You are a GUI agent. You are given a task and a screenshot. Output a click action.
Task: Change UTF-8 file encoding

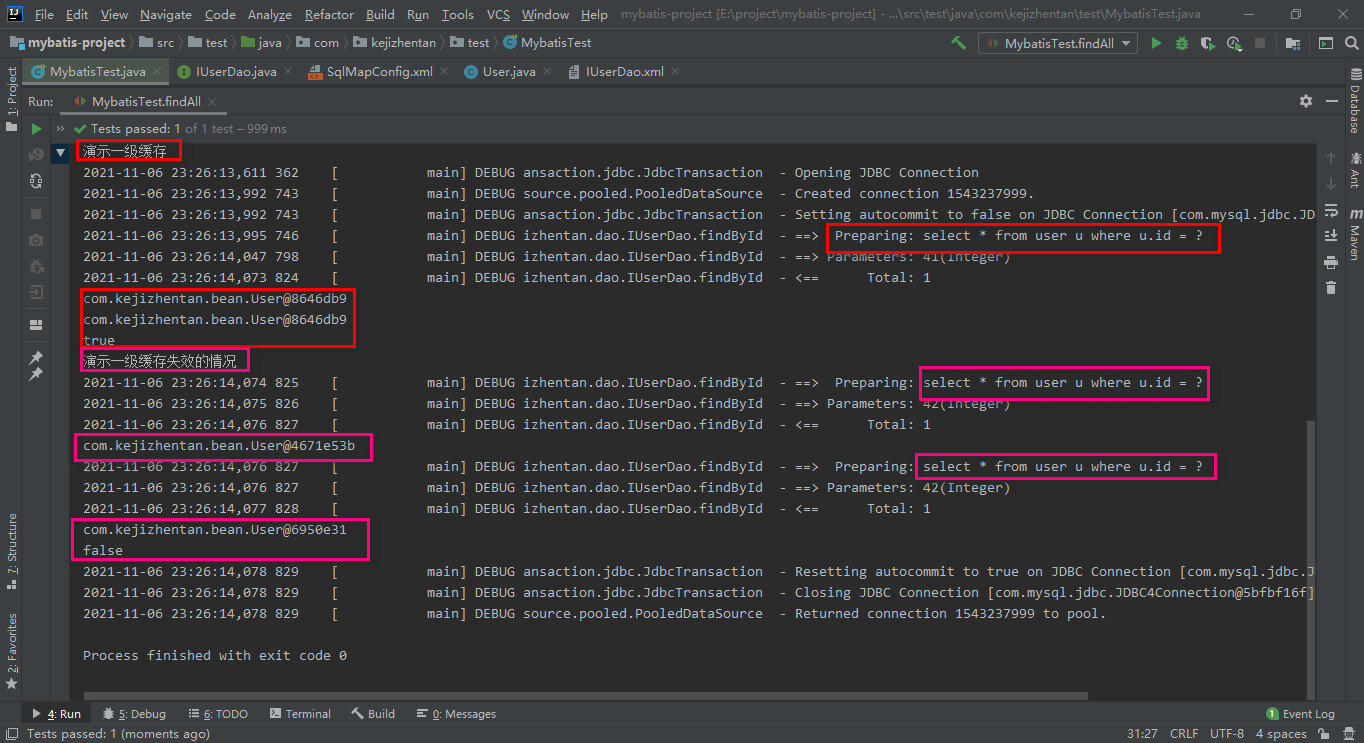(1226, 734)
